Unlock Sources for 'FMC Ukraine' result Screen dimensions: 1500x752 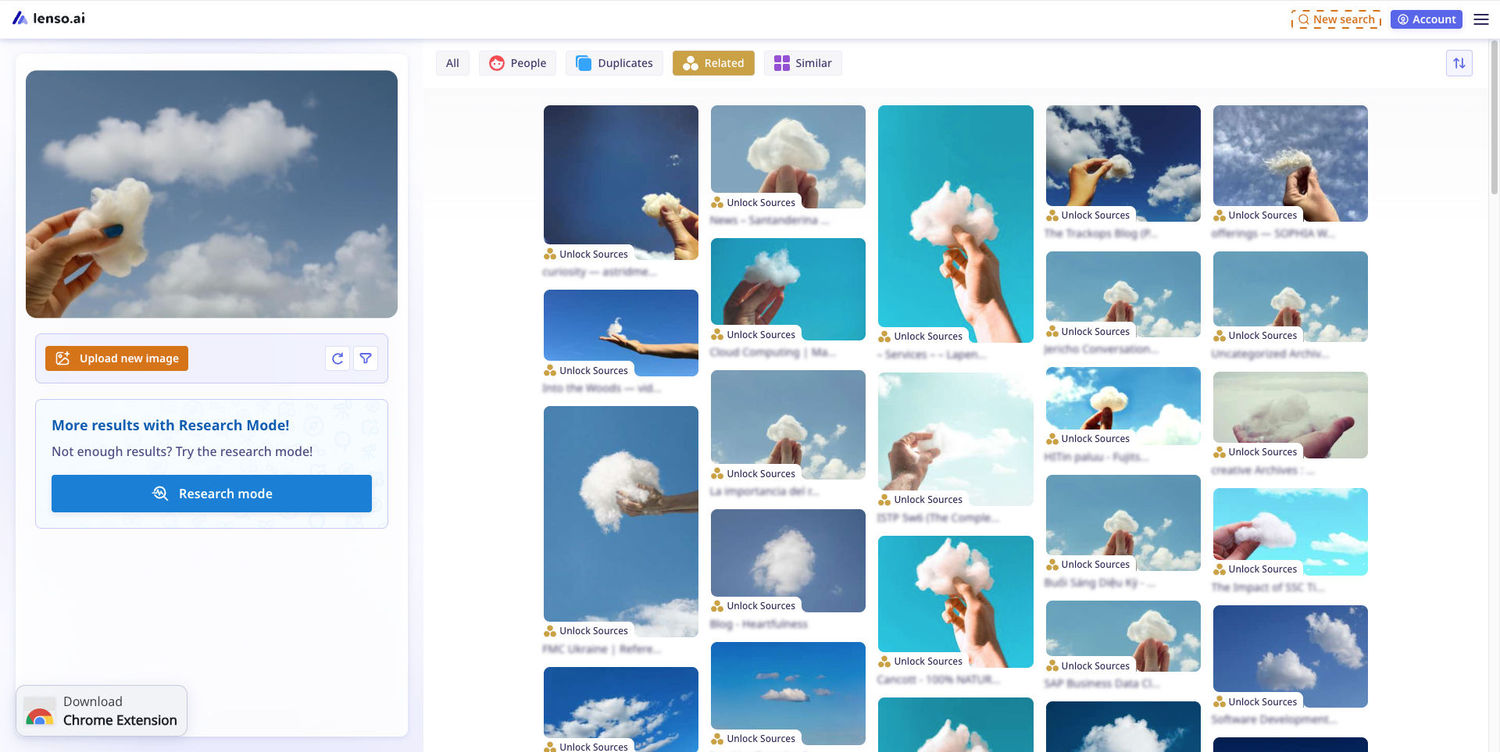point(587,631)
